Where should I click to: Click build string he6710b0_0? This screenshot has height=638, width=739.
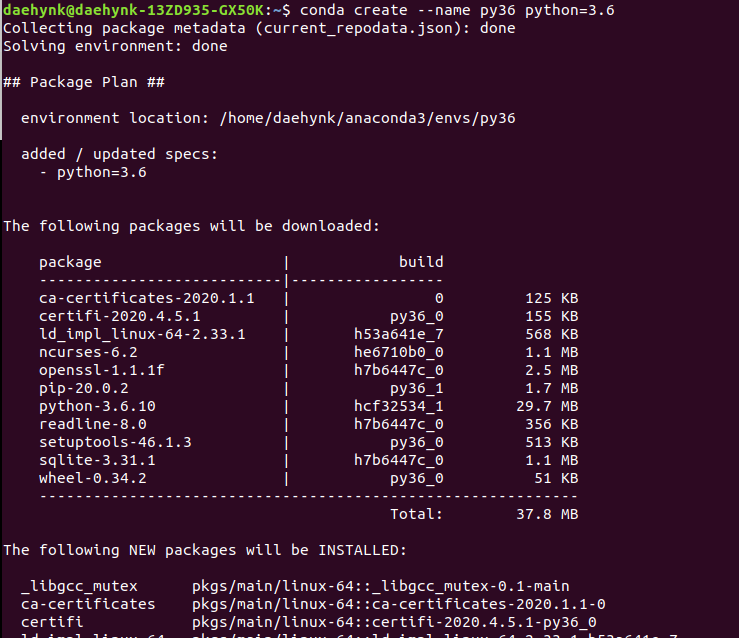tap(399, 352)
